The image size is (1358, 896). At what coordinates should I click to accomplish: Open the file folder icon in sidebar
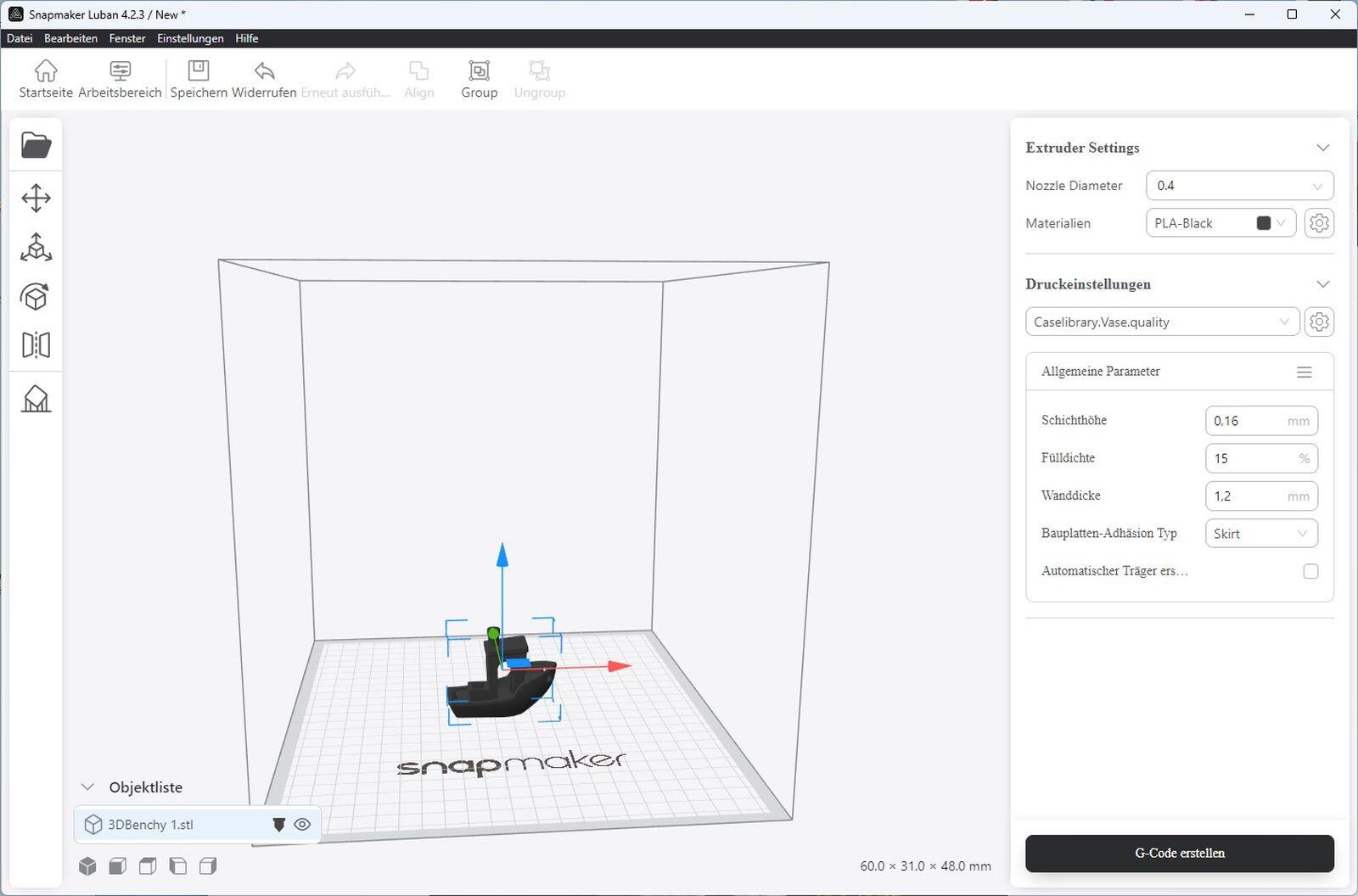tap(36, 145)
